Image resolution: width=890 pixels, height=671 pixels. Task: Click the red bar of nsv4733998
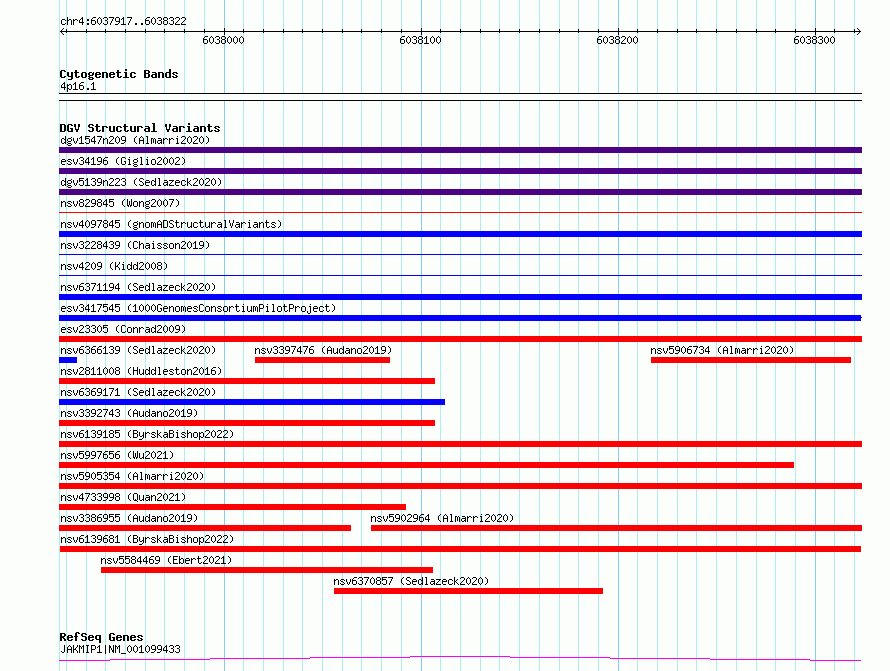point(233,507)
